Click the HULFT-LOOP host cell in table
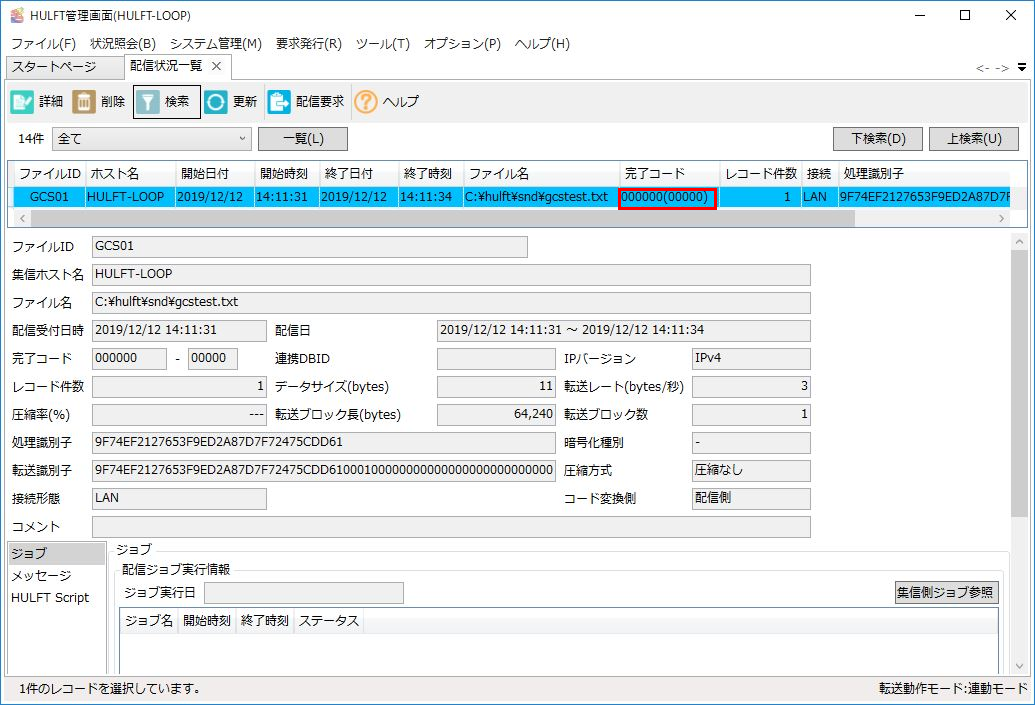 point(131,197)
